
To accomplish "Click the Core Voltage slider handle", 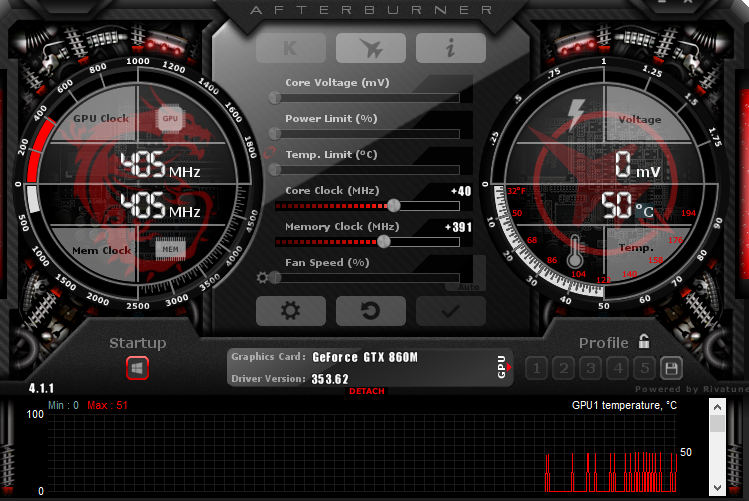I will (275, 98).
